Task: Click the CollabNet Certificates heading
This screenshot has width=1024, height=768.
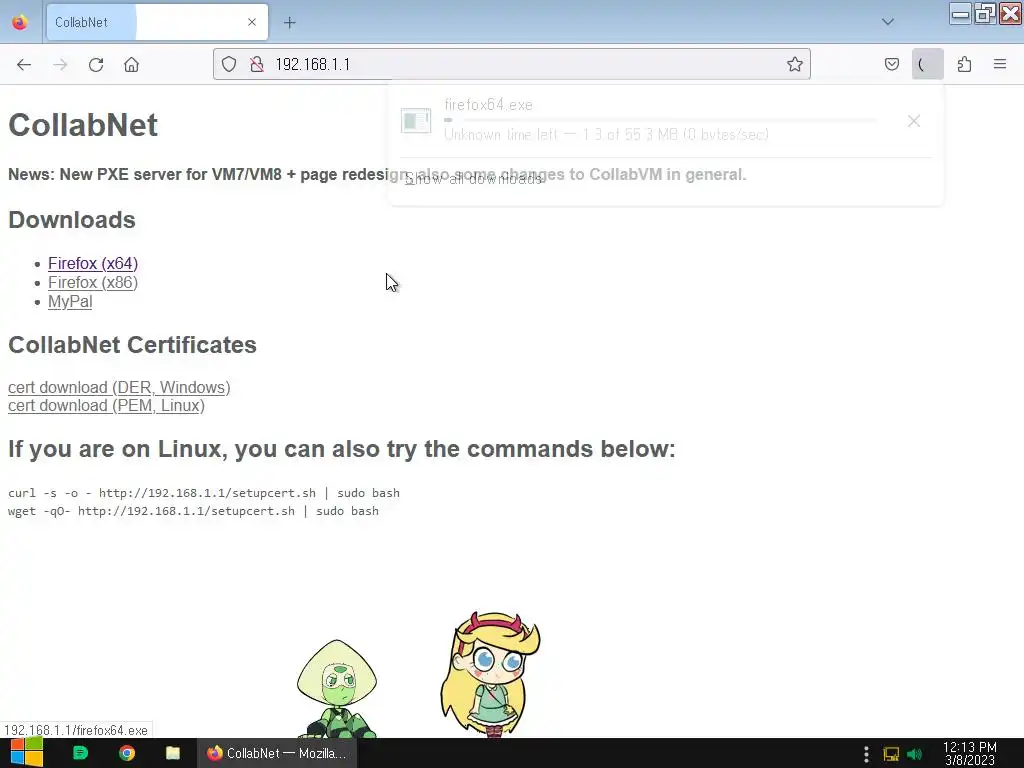Action: tap(132, 345)
